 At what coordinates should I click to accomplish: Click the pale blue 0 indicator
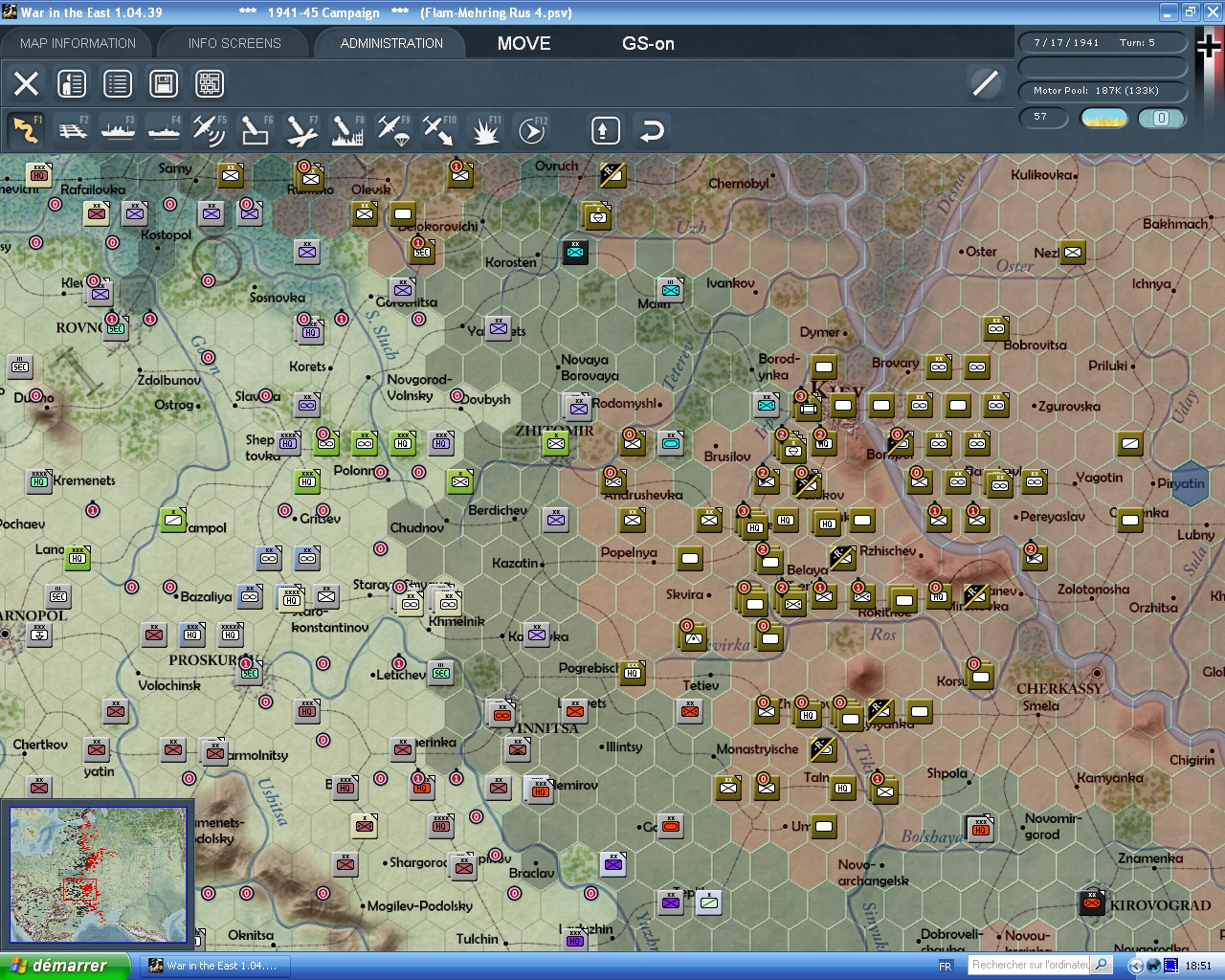click(x=1162, y=118)
